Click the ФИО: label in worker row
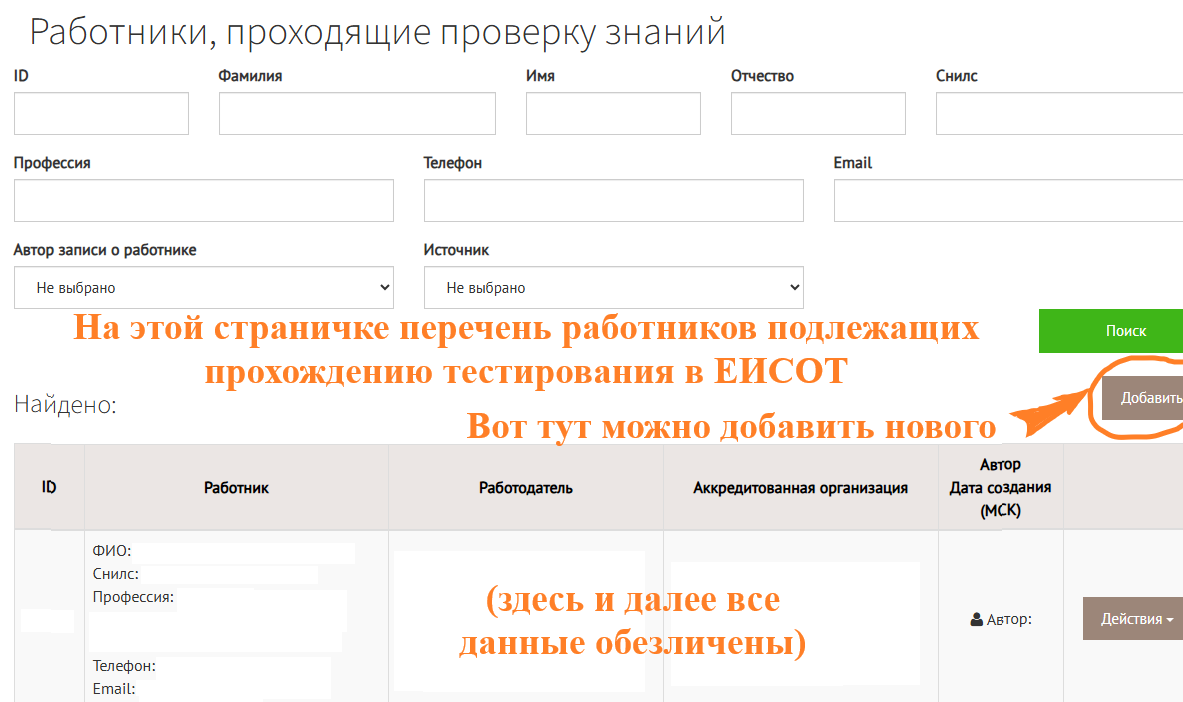The height and width of the screenshot is (702, 1183). click(x=112, y=551)
